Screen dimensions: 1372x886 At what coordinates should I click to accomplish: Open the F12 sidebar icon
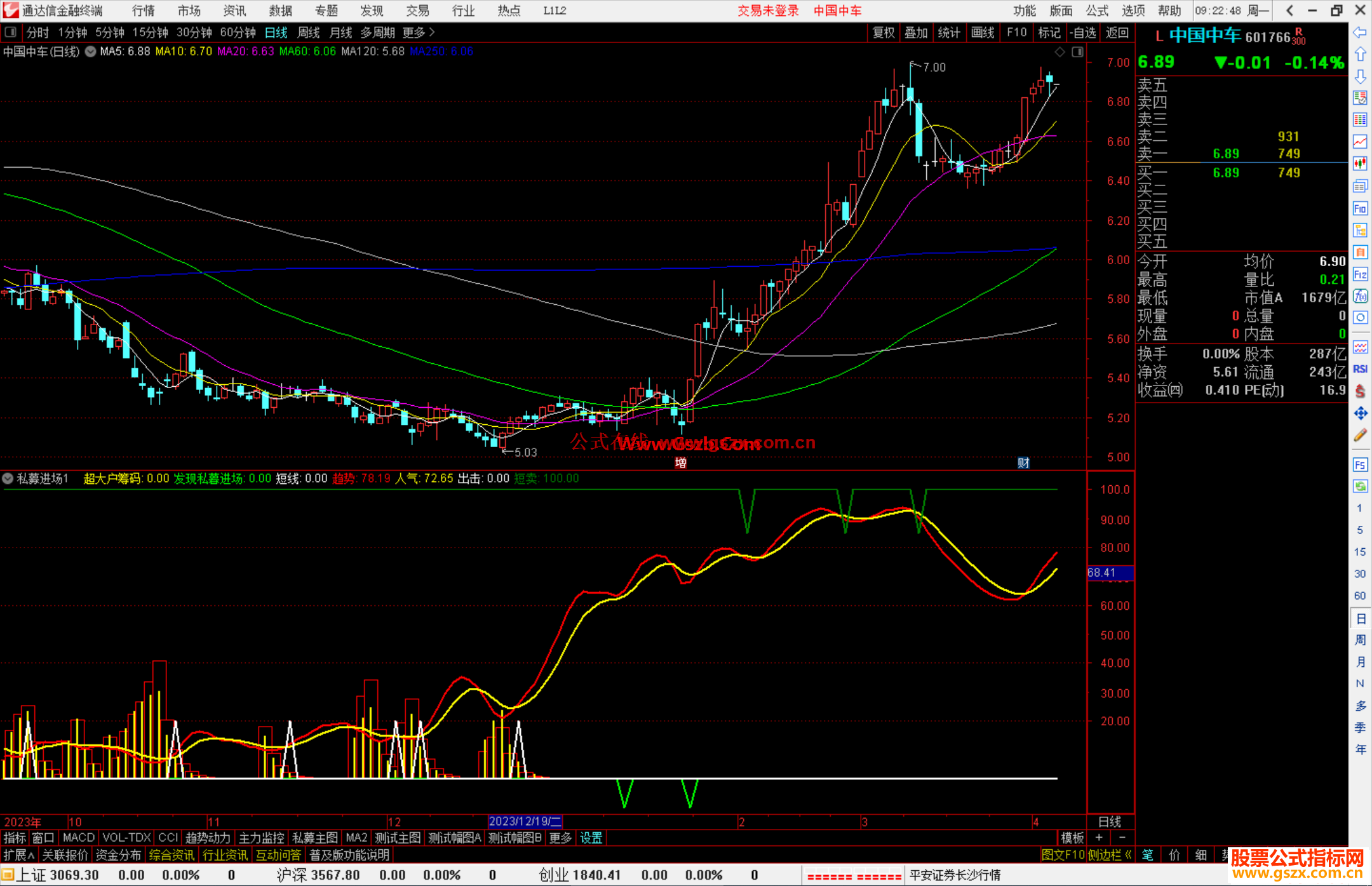tap(1360, 274)
